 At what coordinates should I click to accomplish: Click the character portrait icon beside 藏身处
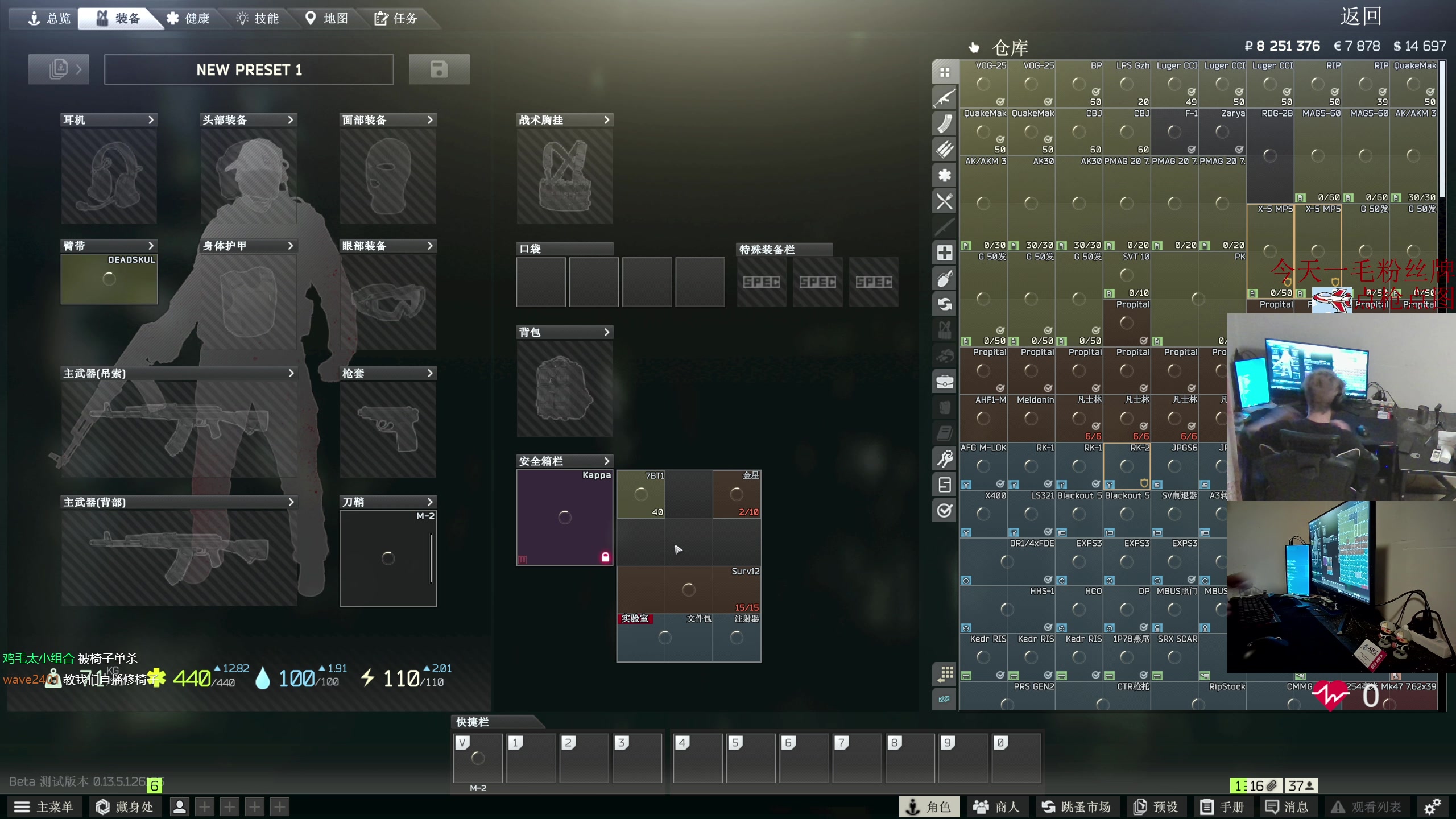(179, 806)
